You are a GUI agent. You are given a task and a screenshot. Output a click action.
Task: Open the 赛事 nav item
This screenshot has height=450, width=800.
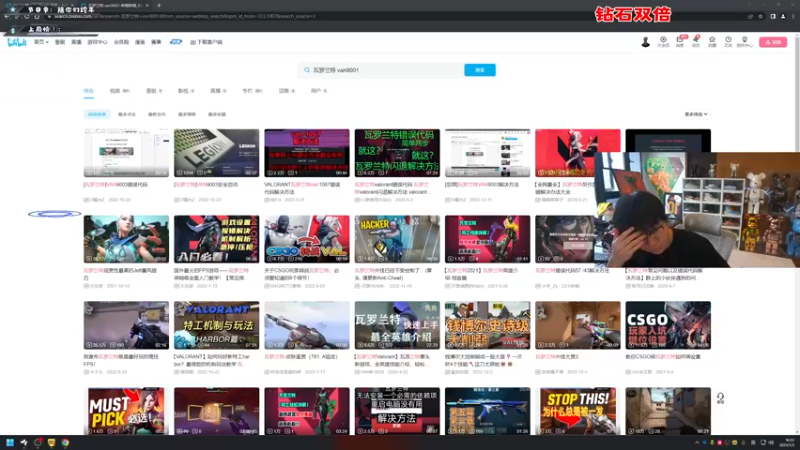(x=156, y=42)
